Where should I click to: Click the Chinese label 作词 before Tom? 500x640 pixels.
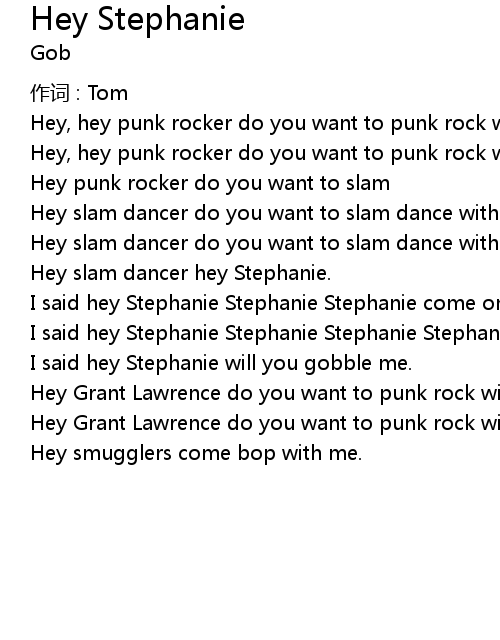click(50, 93)
